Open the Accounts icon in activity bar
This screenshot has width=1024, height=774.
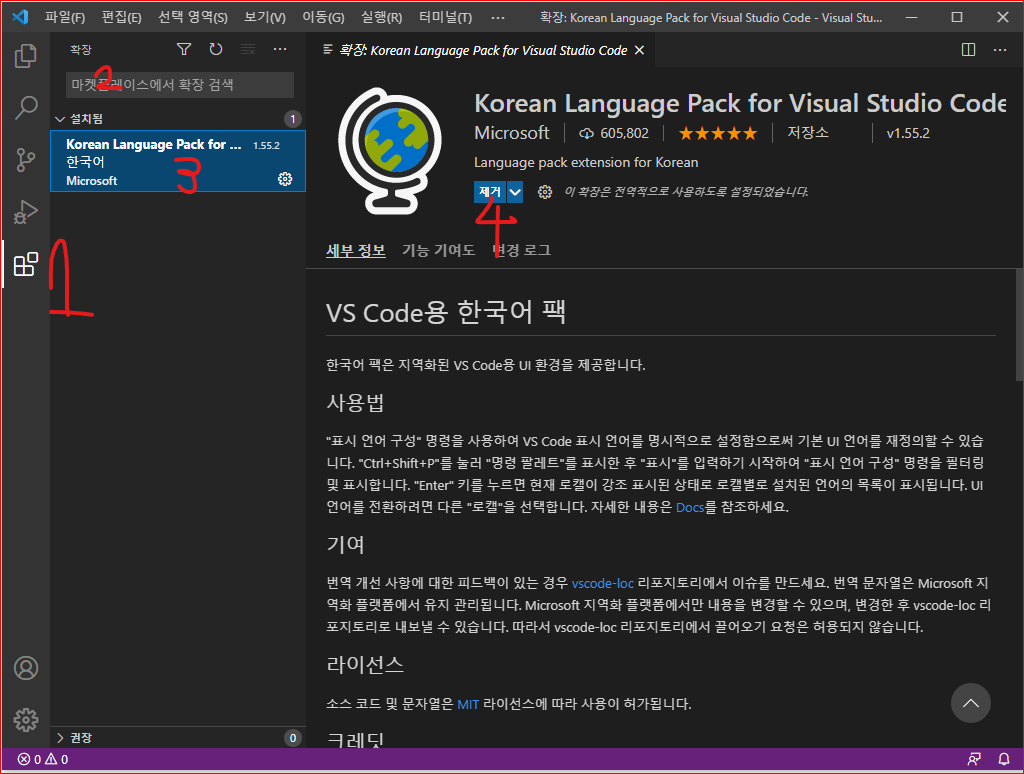pyautogui.click(x=25, y=668)
